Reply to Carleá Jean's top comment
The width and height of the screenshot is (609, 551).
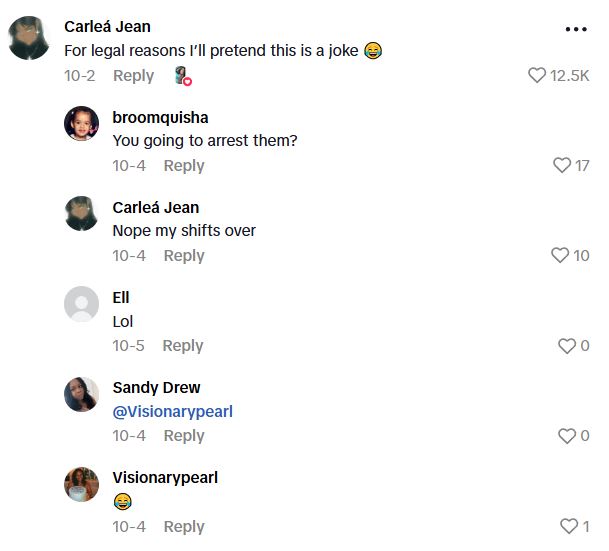(133, 76)
